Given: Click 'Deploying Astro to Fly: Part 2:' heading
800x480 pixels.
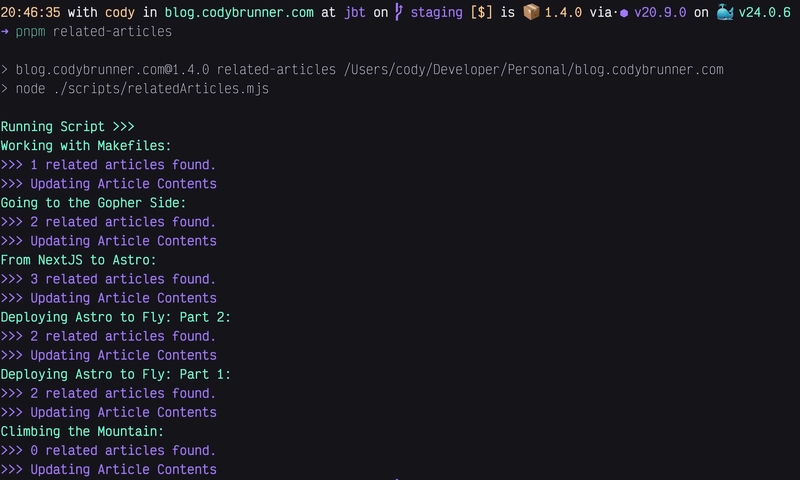Looking at the screenshot, I should (x=115, y=317).
